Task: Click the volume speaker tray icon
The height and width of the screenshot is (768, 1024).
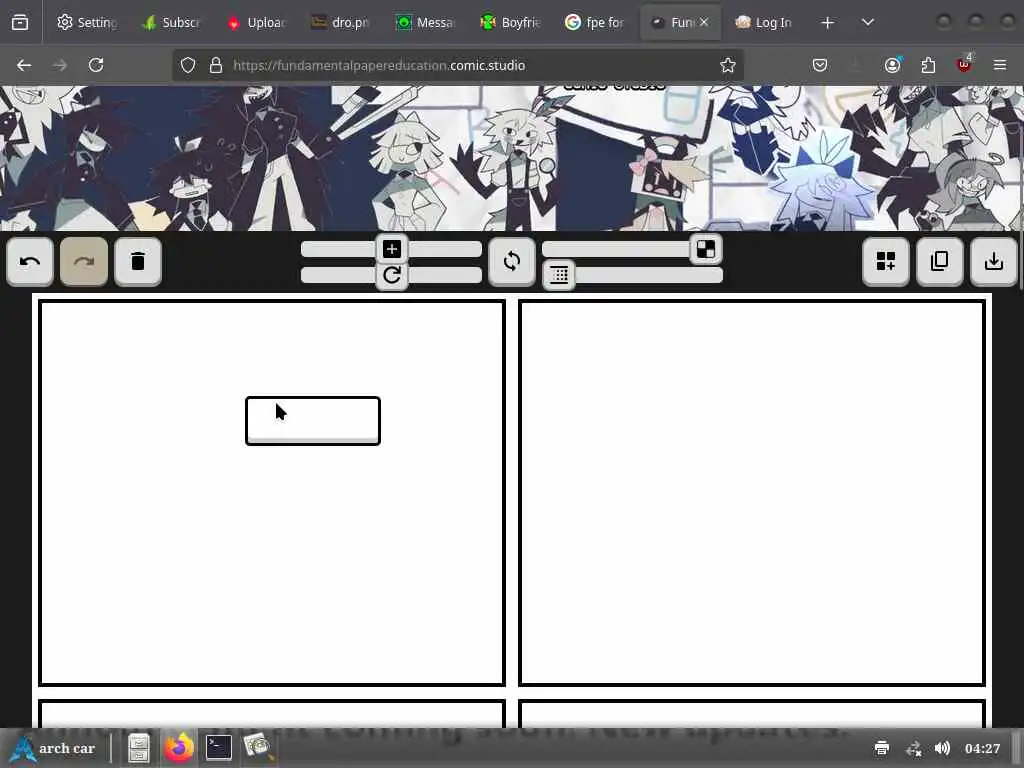Action: coord(942,748)
